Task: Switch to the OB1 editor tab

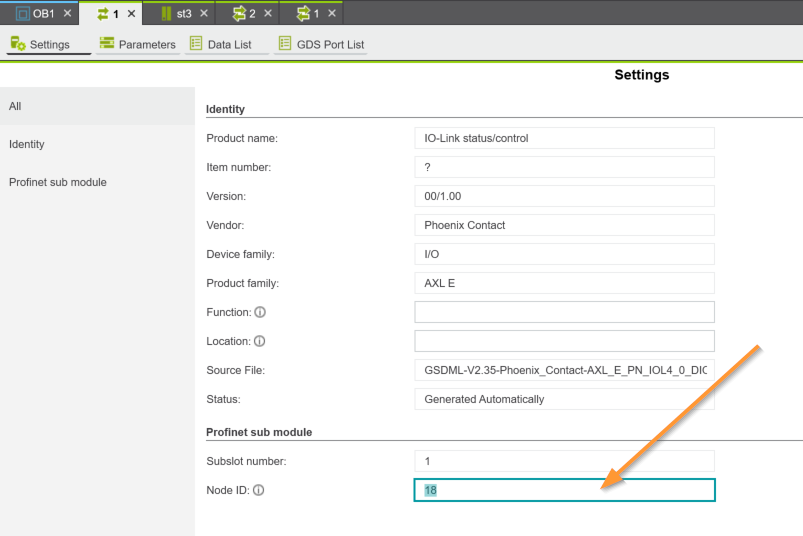Action: point(36,14)
